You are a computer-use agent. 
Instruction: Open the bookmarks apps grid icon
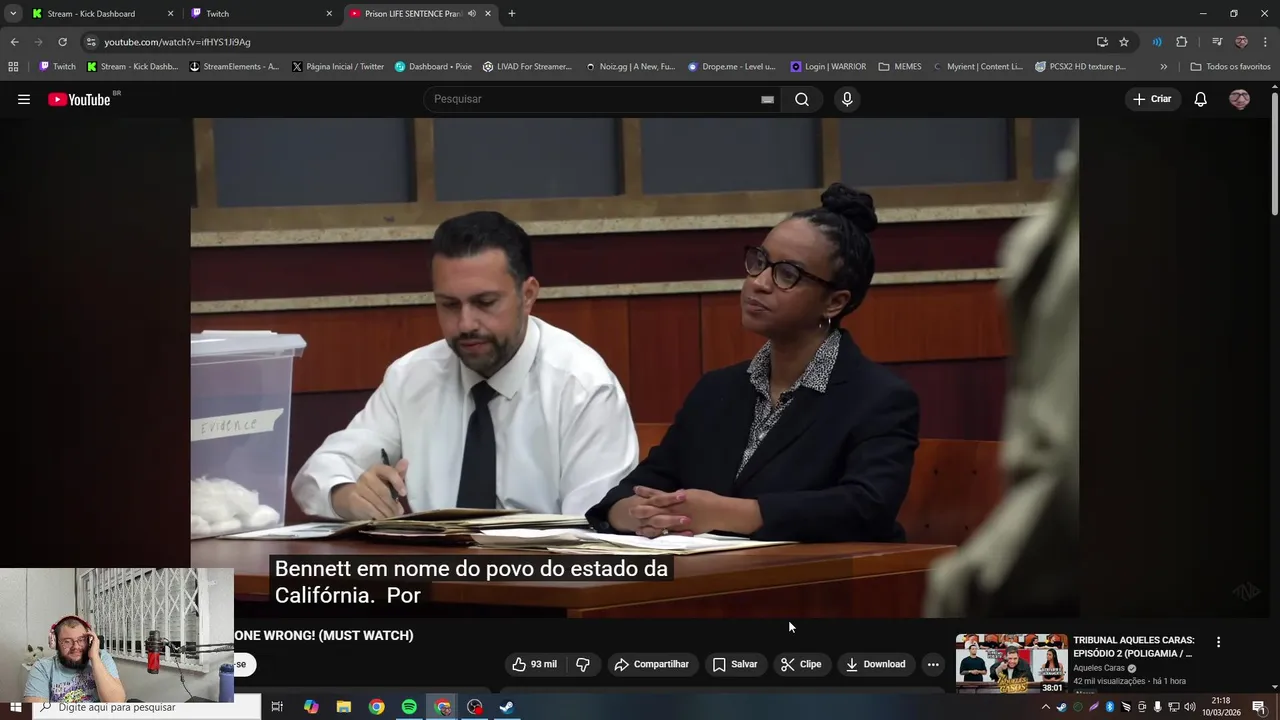pyautogui.click(x=13, y=67)
